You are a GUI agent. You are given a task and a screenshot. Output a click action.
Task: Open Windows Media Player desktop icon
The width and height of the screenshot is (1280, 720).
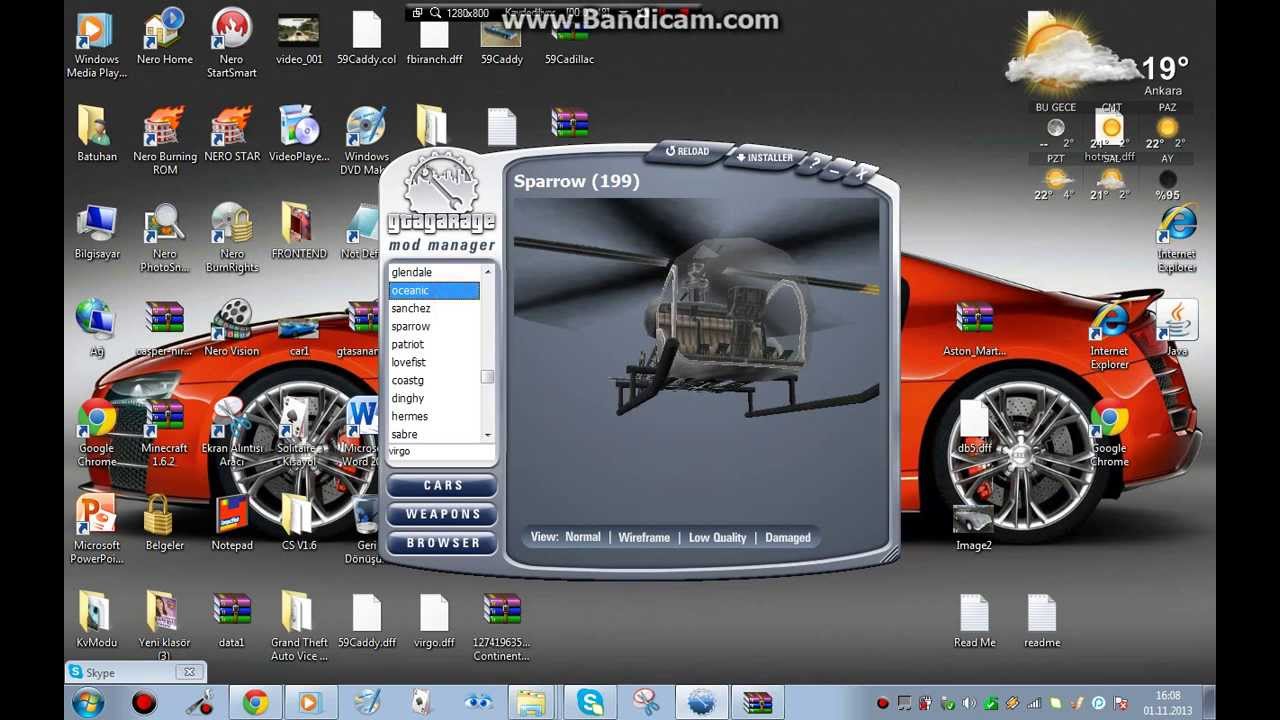click(96, 45)
